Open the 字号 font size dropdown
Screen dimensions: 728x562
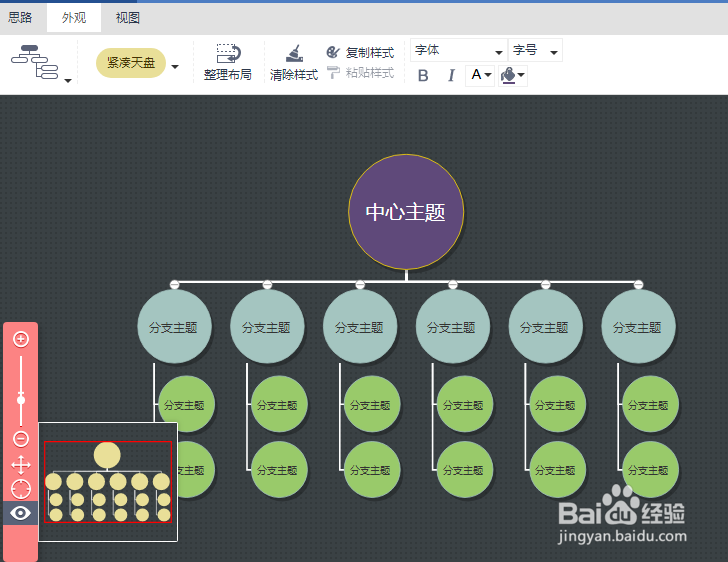(535, 50)
